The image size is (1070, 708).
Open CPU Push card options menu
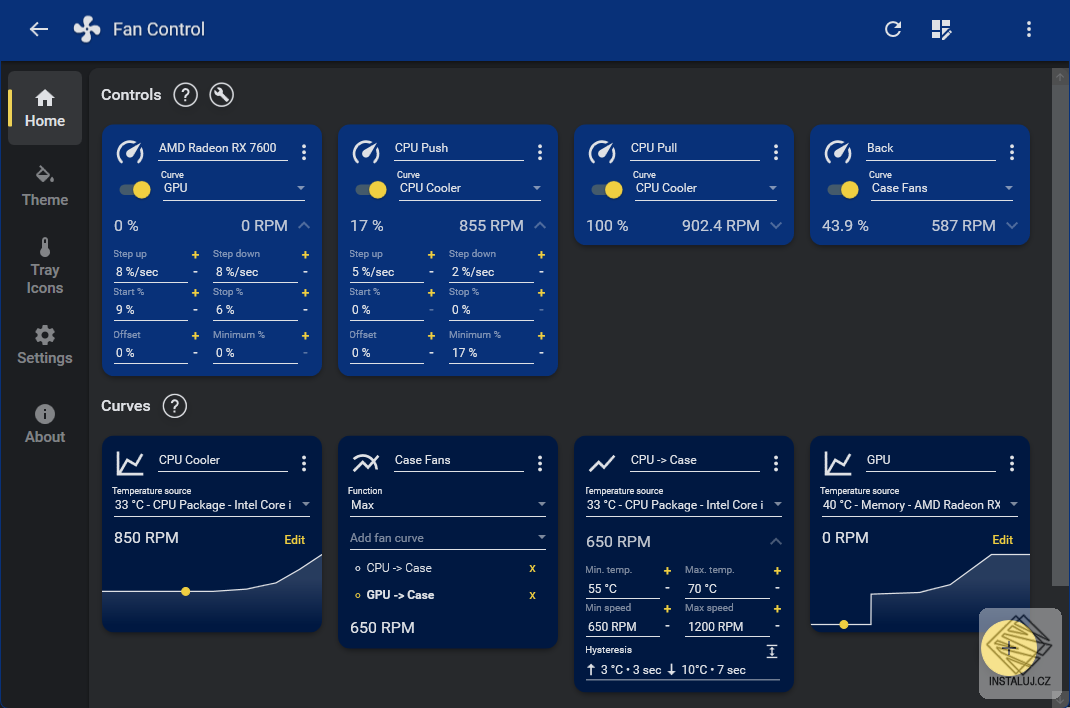540,152
